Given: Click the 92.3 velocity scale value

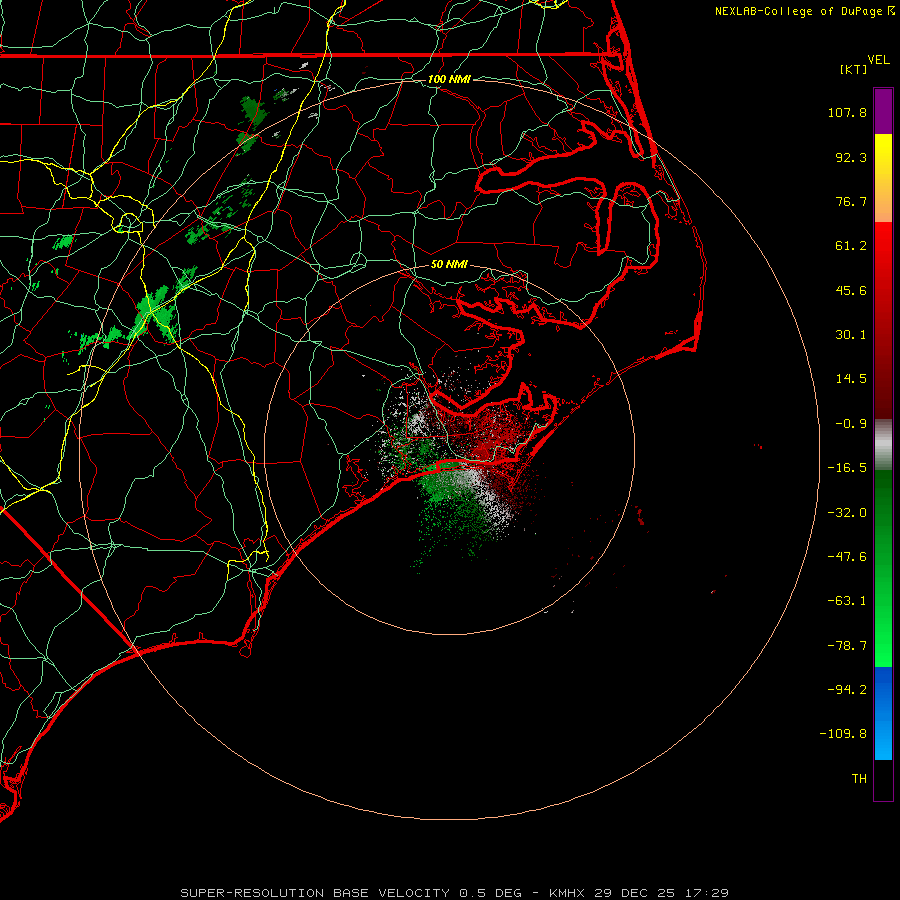Looking at the screenshot, I should [851, 157].
